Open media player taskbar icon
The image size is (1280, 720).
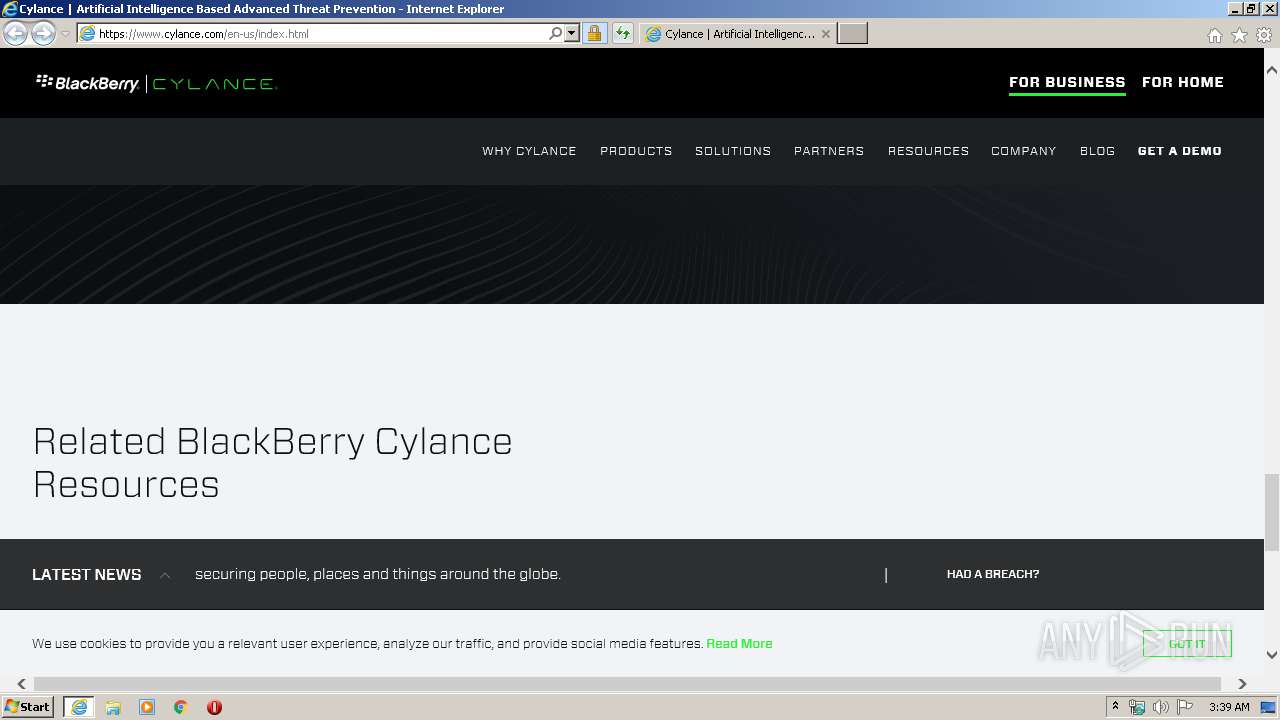click(x=147, y=707)
